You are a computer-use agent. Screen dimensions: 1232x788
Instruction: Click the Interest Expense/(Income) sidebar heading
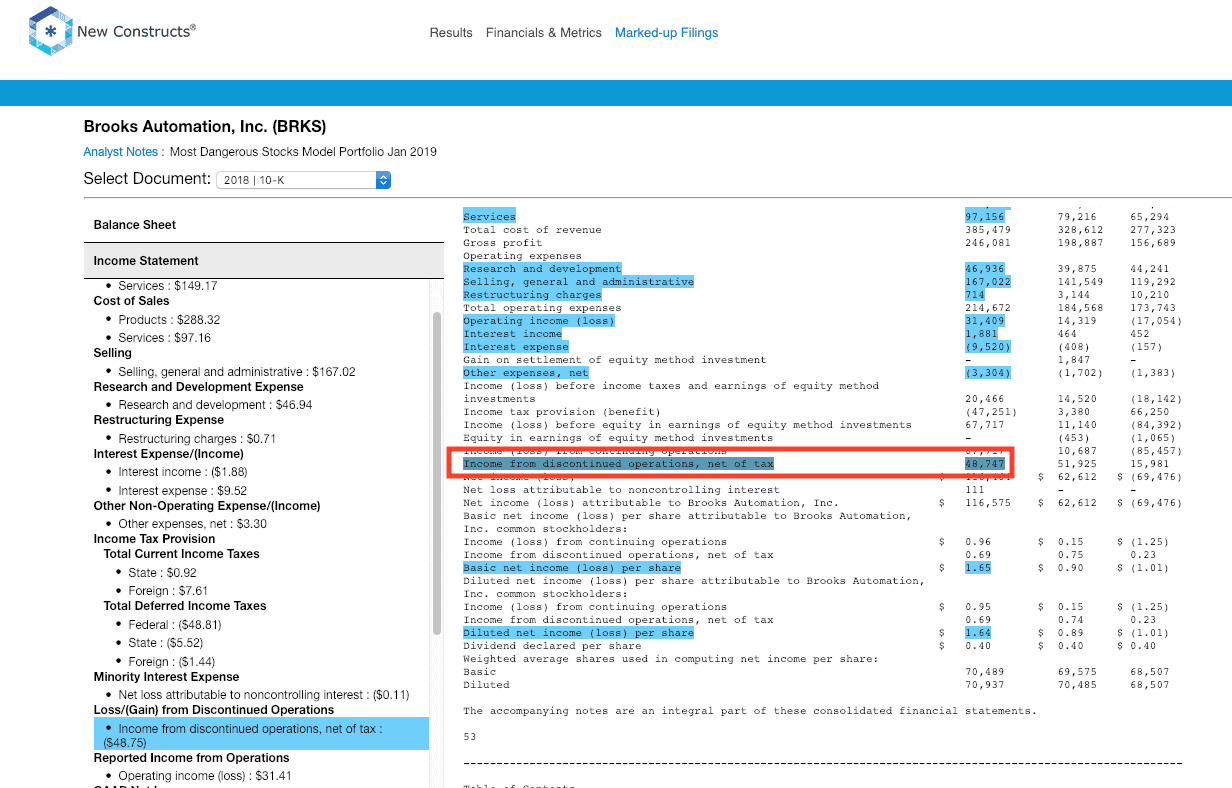(168, 454)
